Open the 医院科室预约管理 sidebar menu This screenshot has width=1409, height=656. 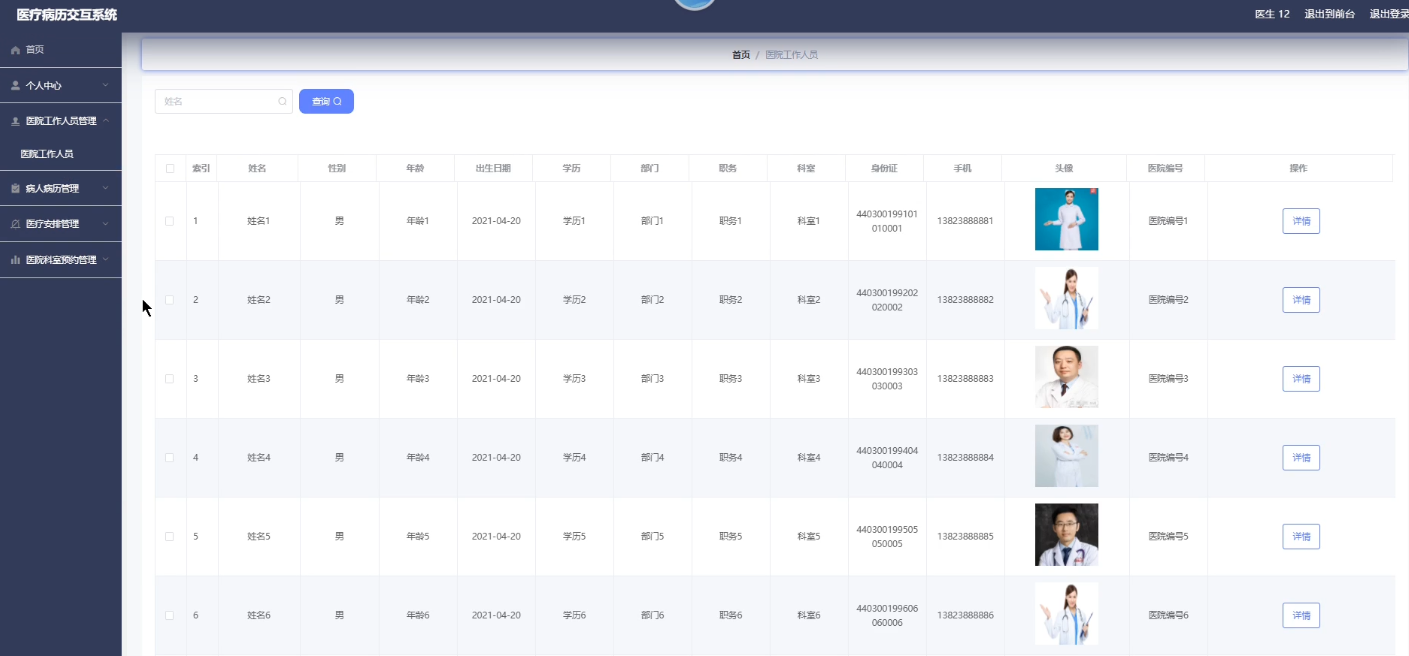click(x=61, y=260)
